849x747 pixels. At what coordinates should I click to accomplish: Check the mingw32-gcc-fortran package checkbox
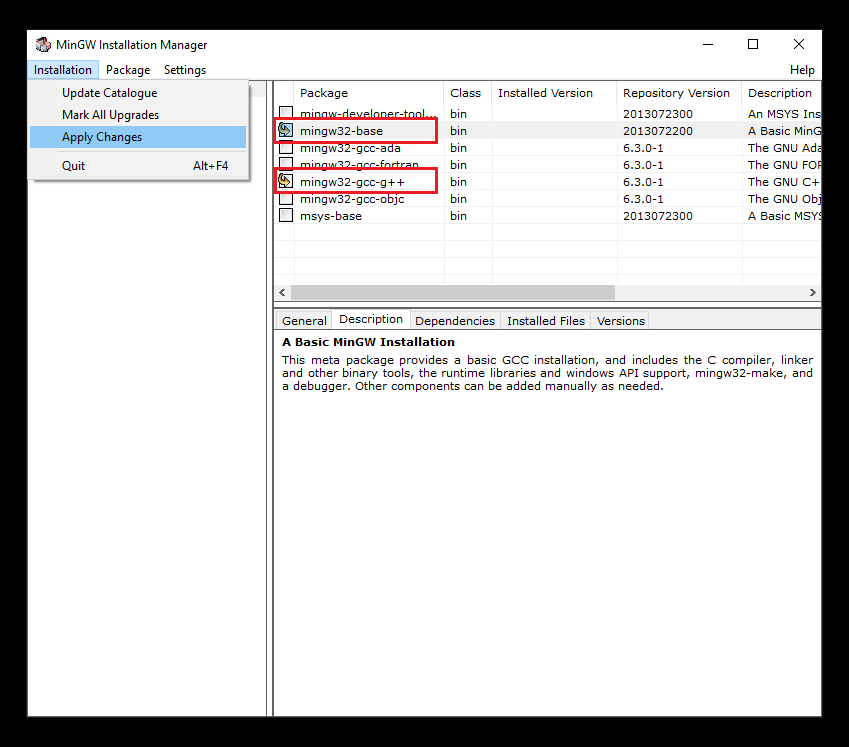(286, 163)
